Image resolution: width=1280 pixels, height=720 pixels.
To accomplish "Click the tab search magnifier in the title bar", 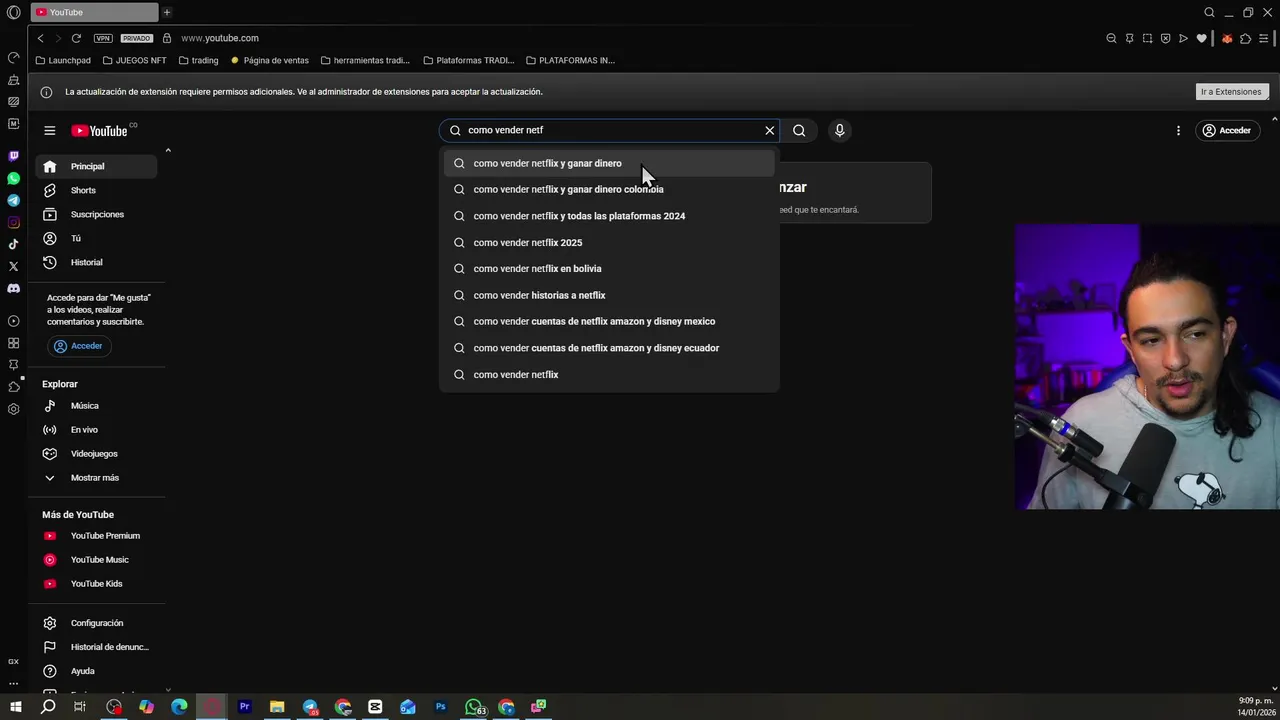I will point(1209,12).
